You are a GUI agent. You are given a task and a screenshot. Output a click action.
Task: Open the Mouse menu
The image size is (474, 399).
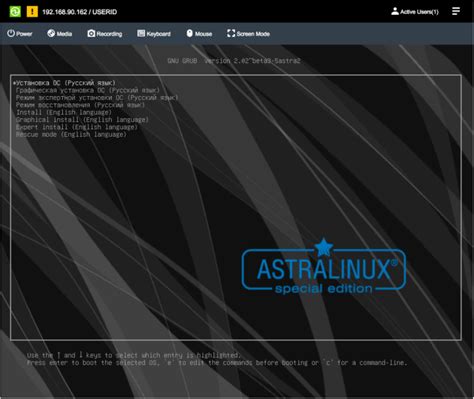tap(199, 34)
